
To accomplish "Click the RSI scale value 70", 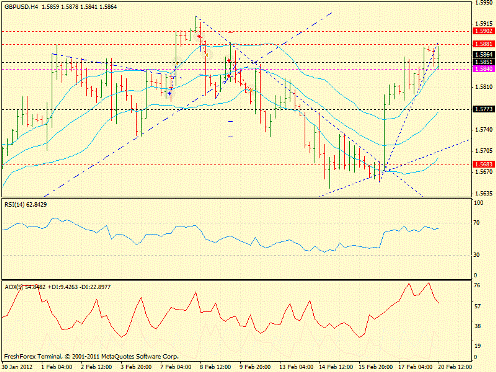I will click(477, 222).
